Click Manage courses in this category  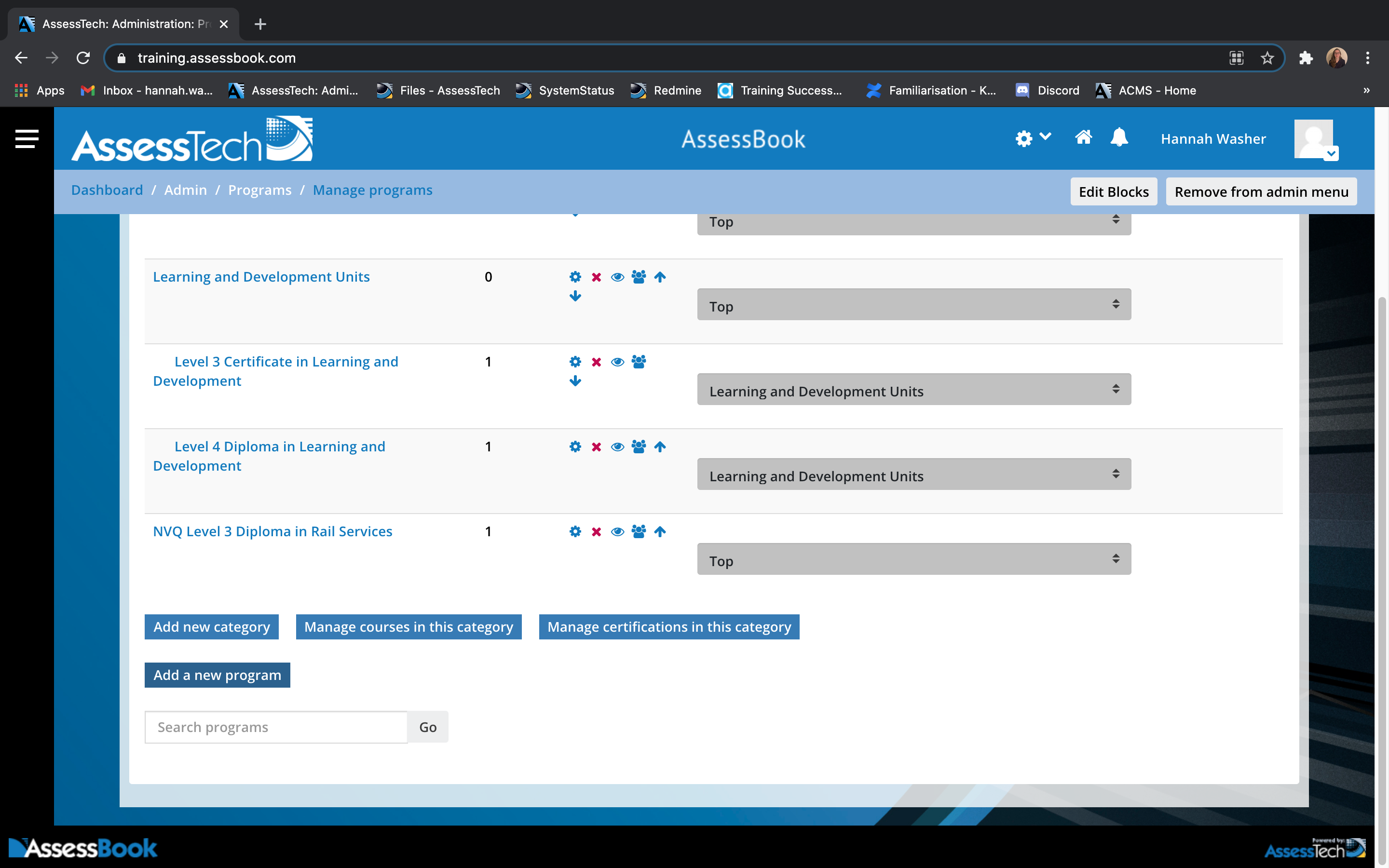click(409, 627)
